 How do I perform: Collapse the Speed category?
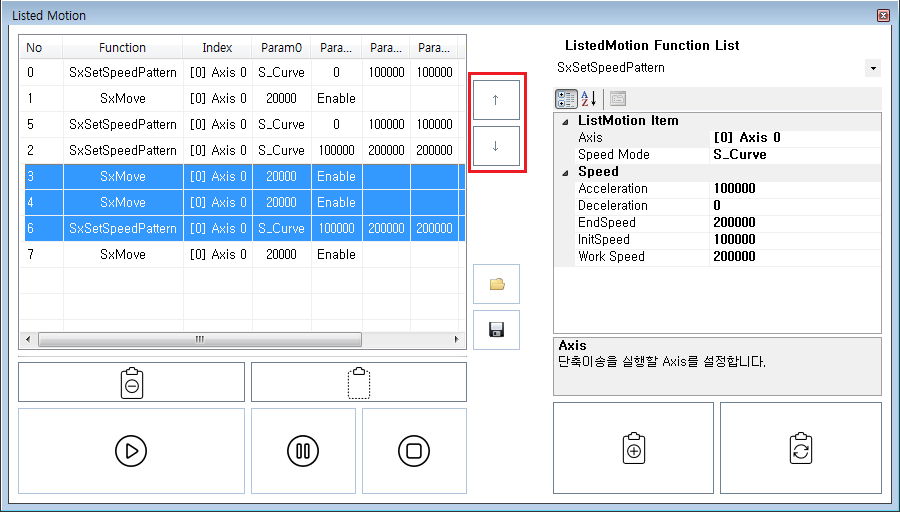[x=565, y=172]
